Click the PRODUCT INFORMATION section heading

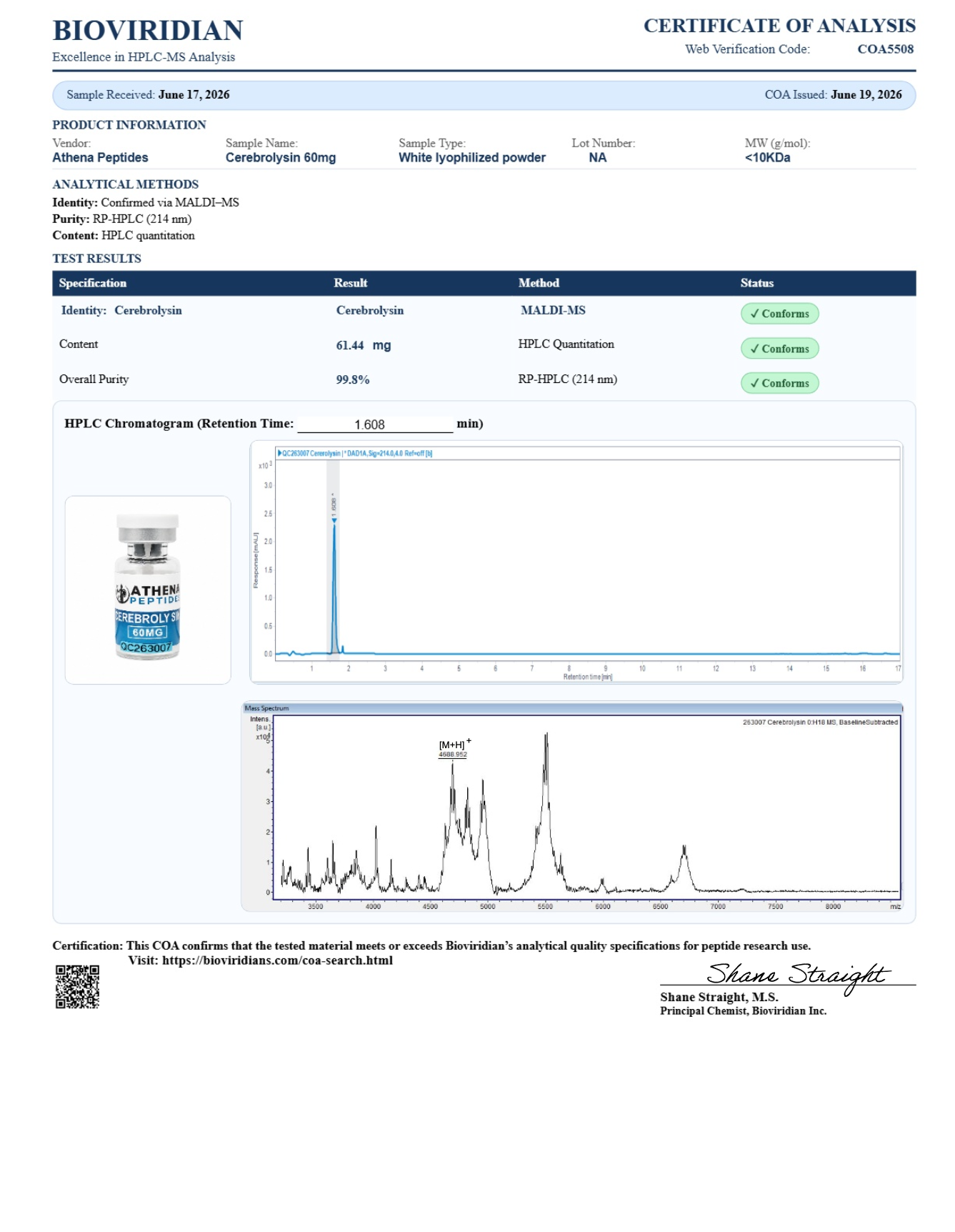coord(129,125)
